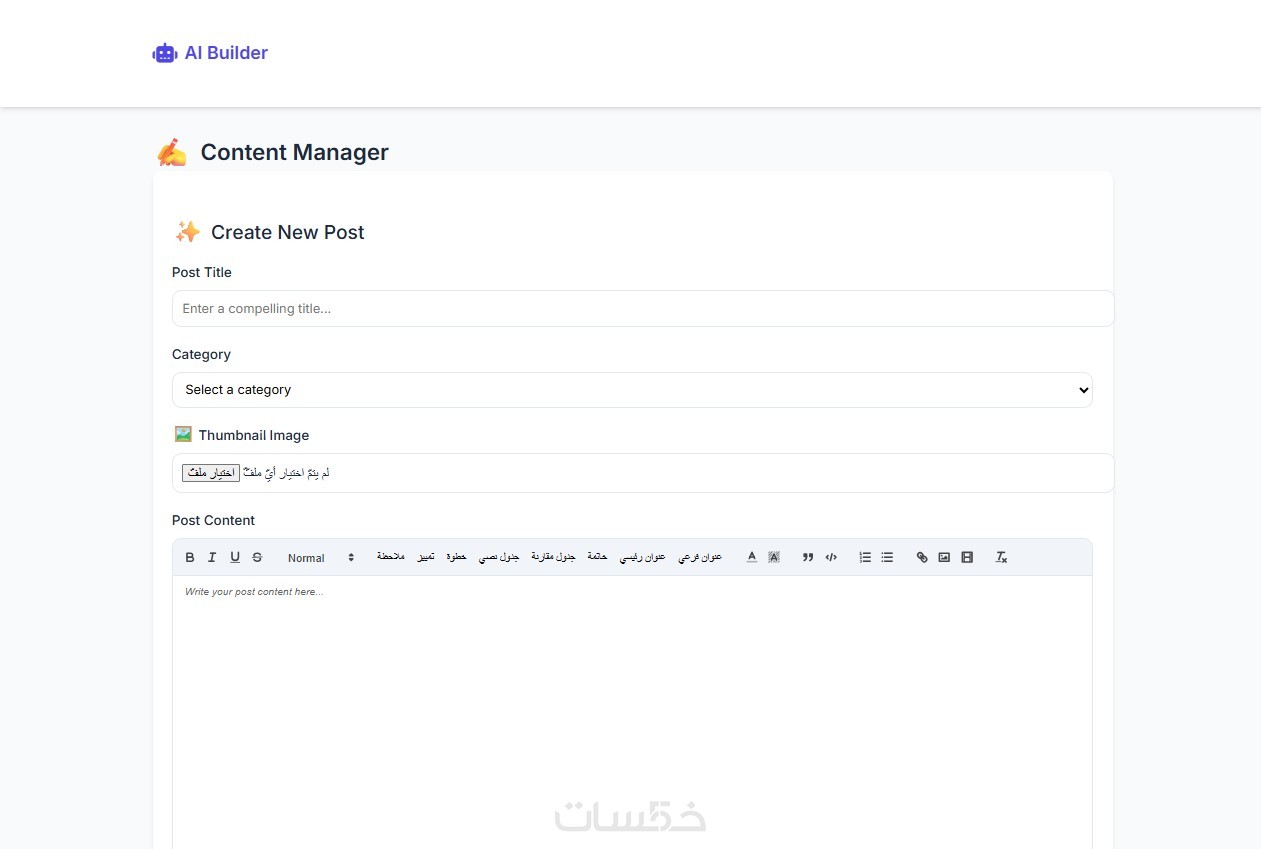
Task: Start an ordered numbered list
Action: (x=865, y=558)
